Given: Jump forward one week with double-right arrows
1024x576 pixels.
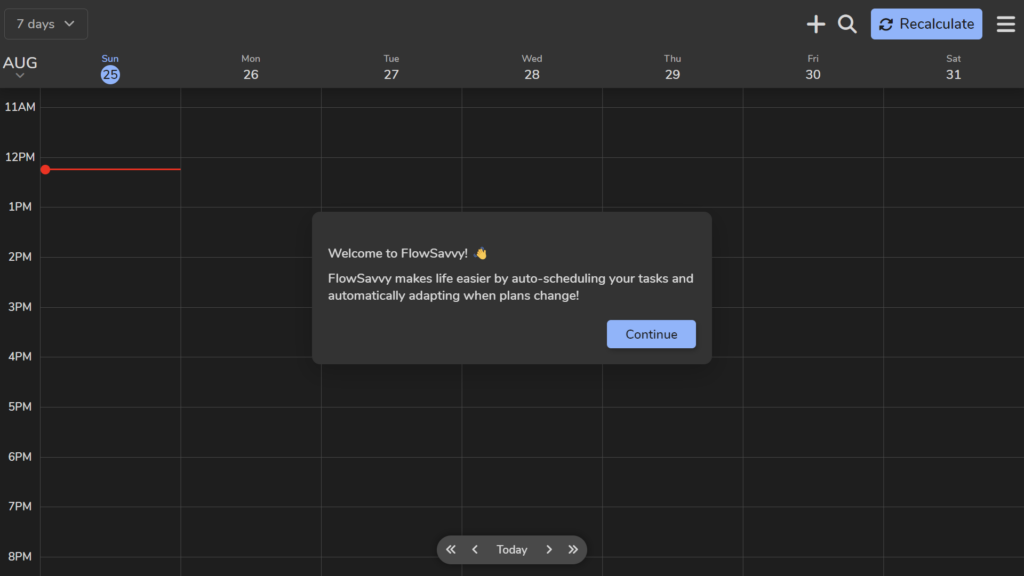Looking at the screenshot, I should pyautogui.click(x=573, y=550).
